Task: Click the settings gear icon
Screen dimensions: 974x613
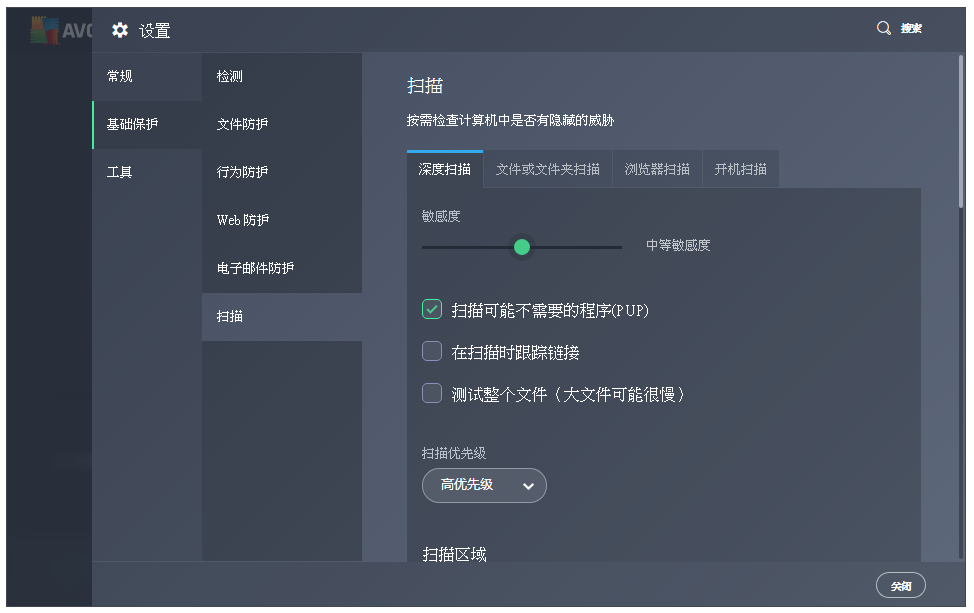Action: pyautogui.click(x=120, y=30)
